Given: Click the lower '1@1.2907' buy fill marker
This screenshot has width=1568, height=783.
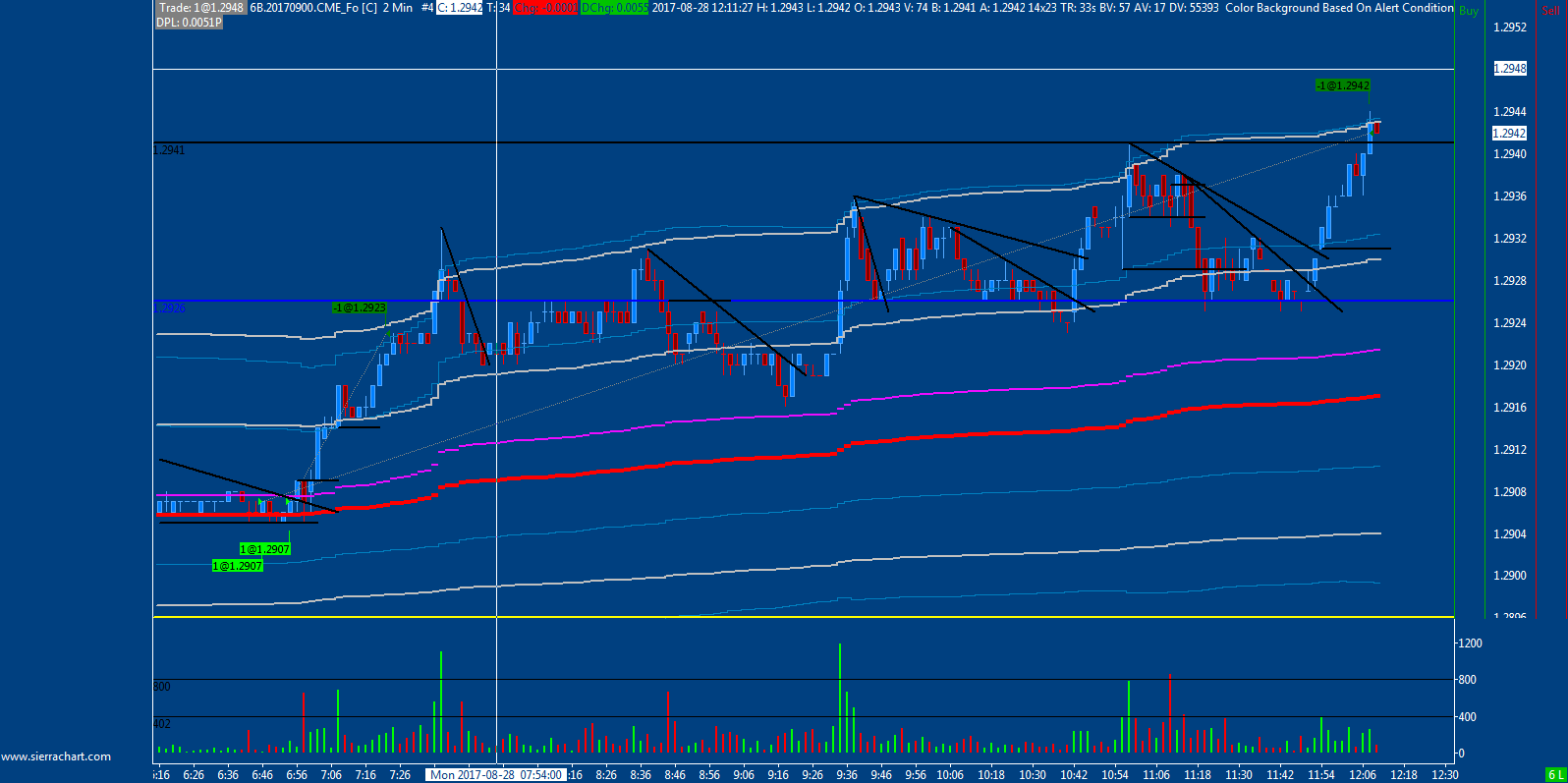Looking at the screenshot, I should pos(238,566).
